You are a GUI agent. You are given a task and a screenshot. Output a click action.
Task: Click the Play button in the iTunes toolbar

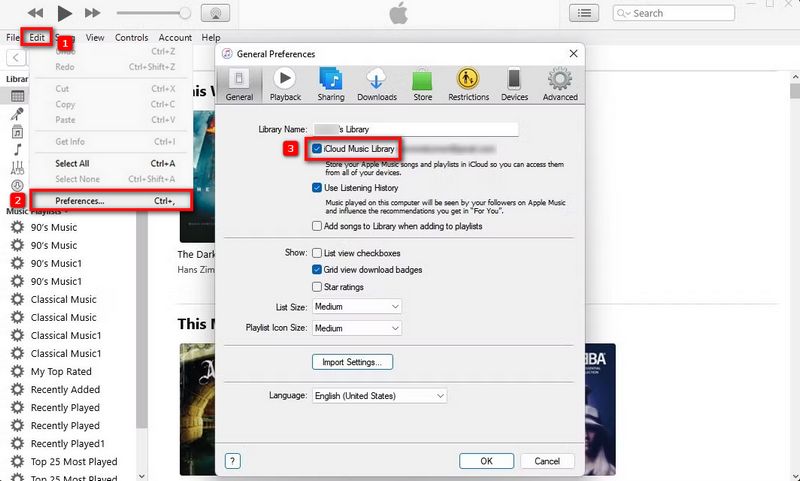[x=64, y=13]
